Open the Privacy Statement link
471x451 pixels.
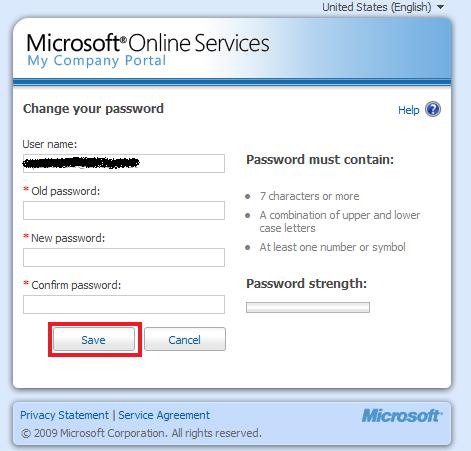64,415
